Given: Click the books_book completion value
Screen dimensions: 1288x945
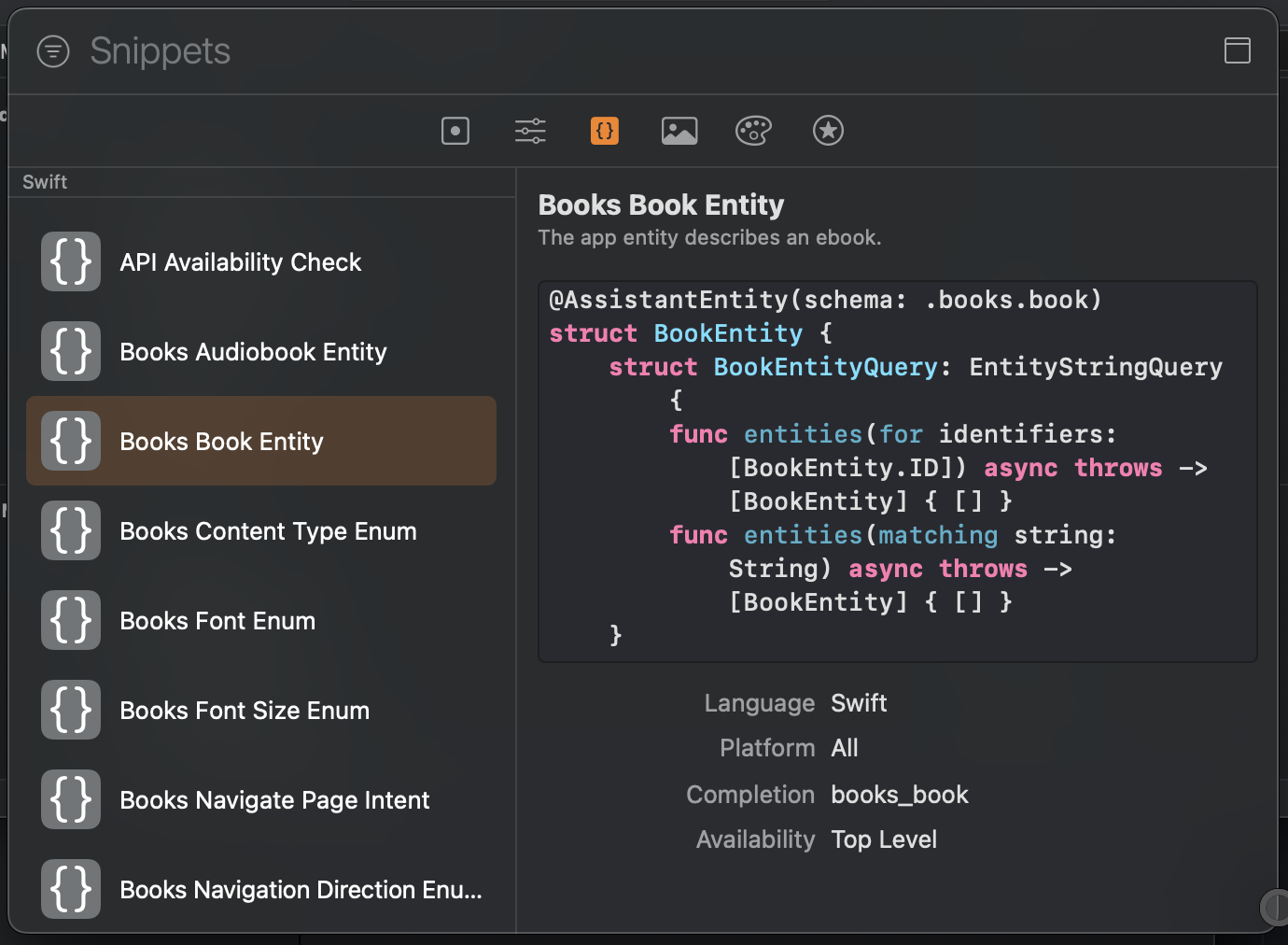Looking at the screenshot, I should pyautogui.click(x=900, y=795).
